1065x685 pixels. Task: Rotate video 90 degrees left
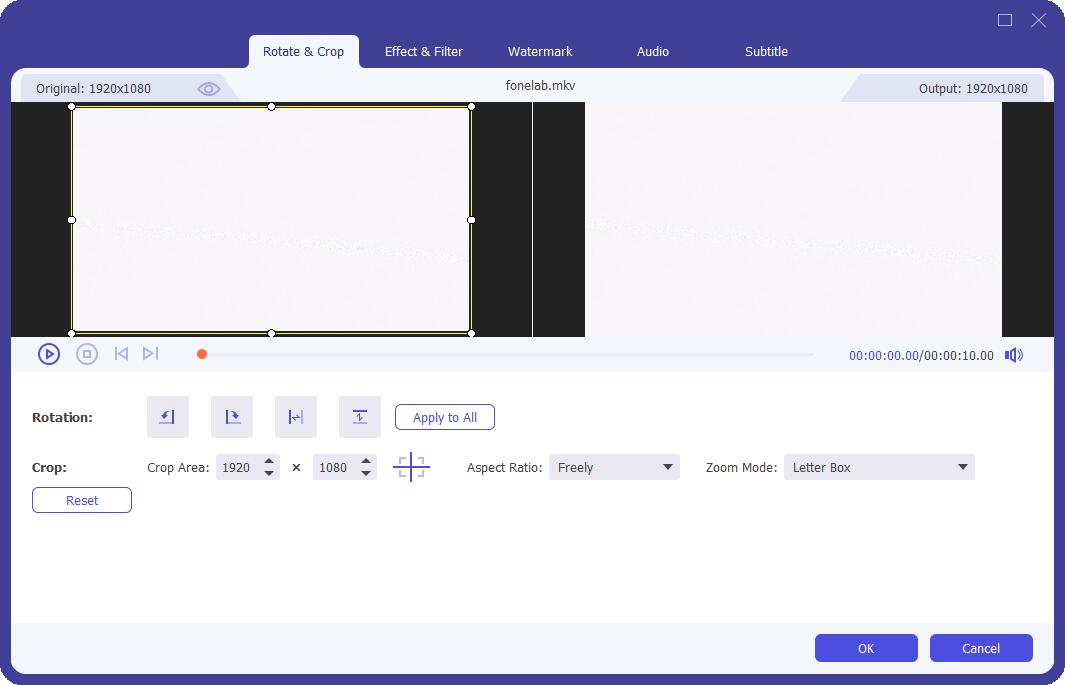(x=168, y=417)
